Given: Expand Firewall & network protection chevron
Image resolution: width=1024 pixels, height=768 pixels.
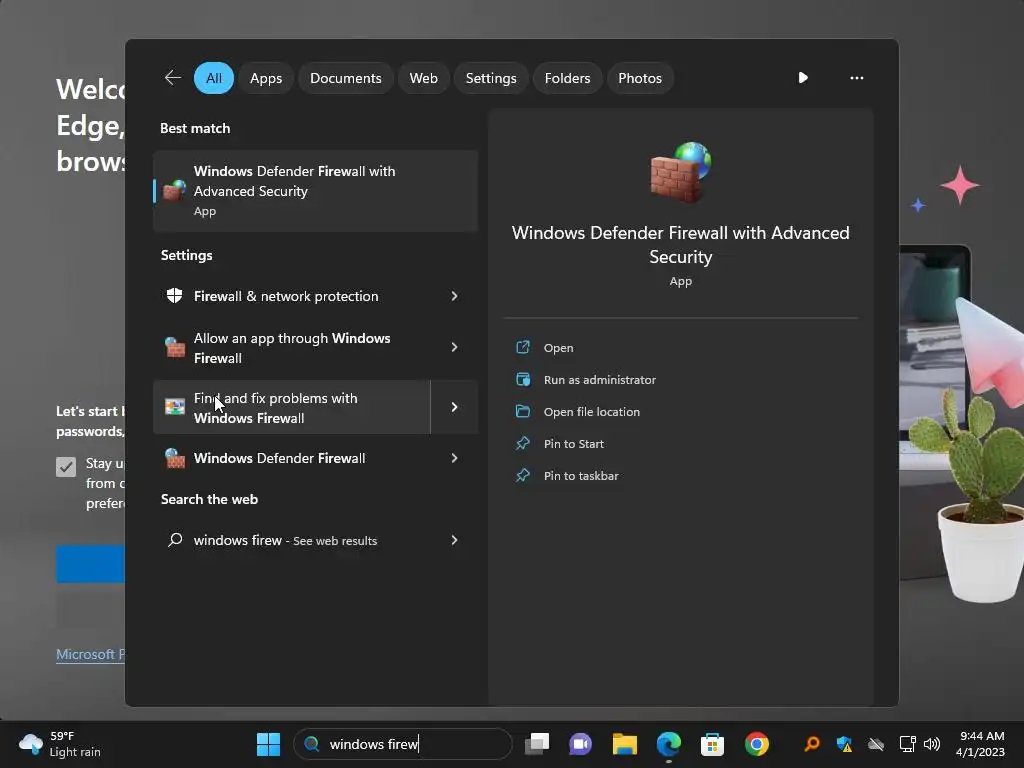Looking at the screenshot, I should click(455, 296).
